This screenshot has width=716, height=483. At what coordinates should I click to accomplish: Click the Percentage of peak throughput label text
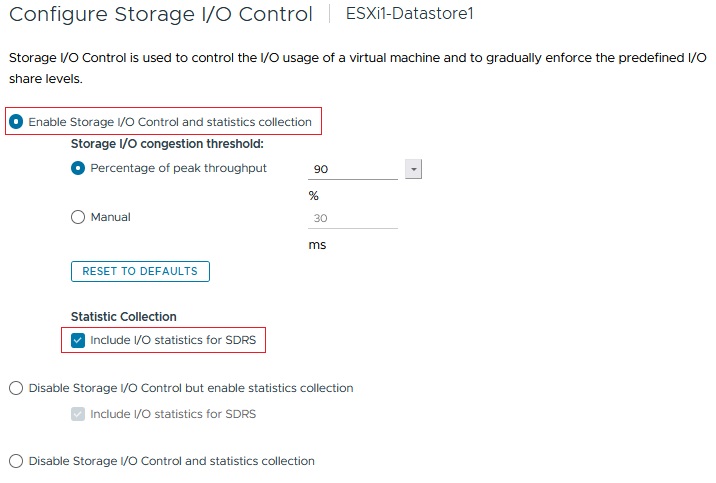pos(178,168)
